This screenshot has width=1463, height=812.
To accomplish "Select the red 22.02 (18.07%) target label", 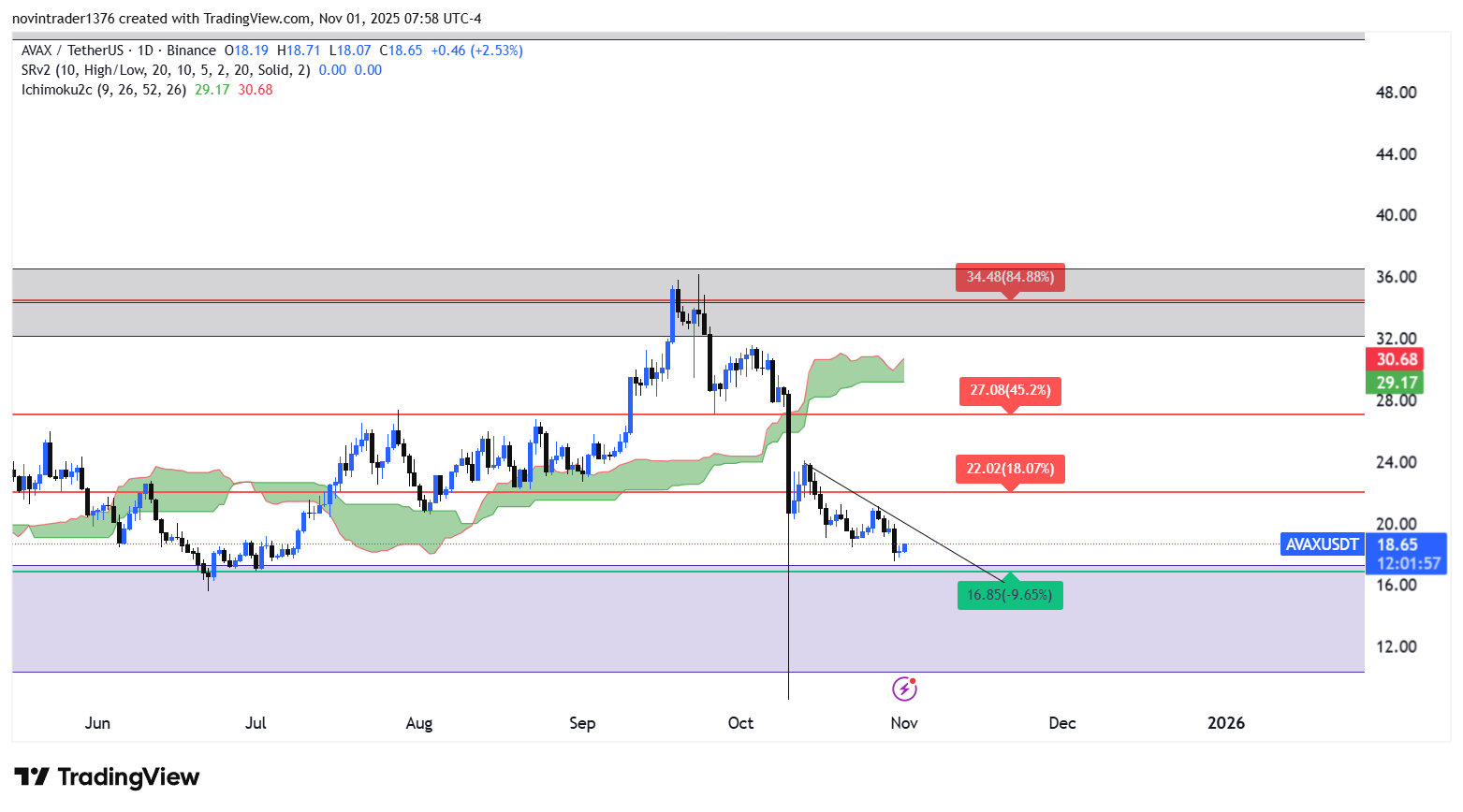I will click(1010, 469).
